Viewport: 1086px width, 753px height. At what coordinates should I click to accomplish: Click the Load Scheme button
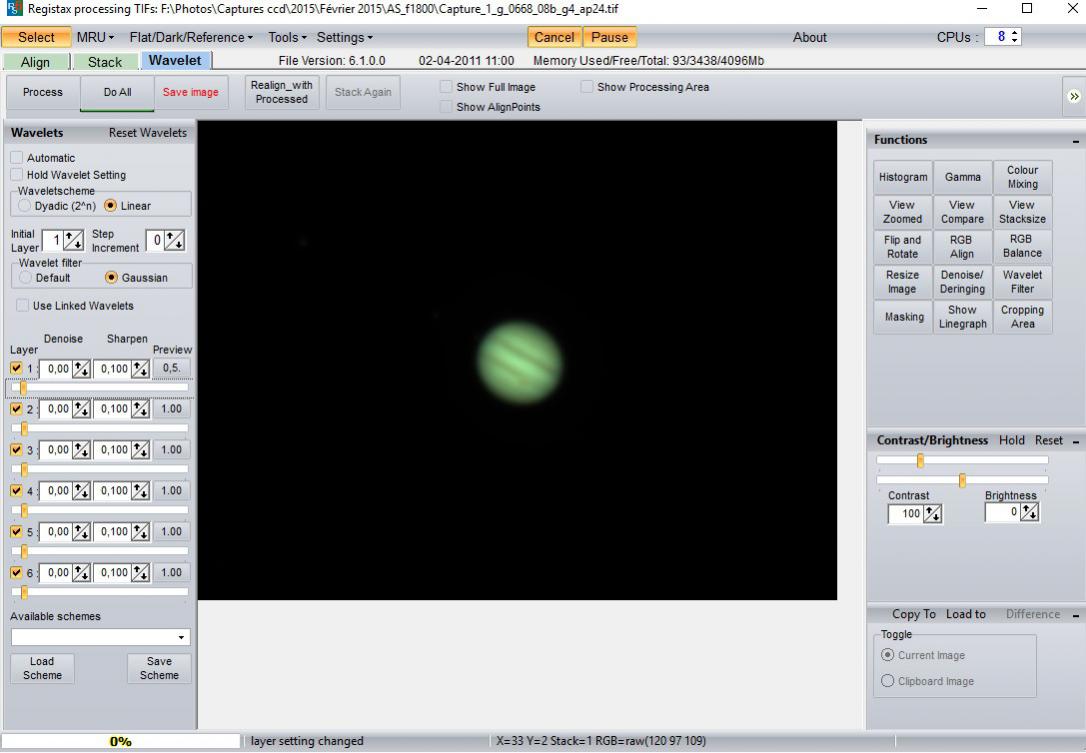pyautogui.click(x=42, y=668)
